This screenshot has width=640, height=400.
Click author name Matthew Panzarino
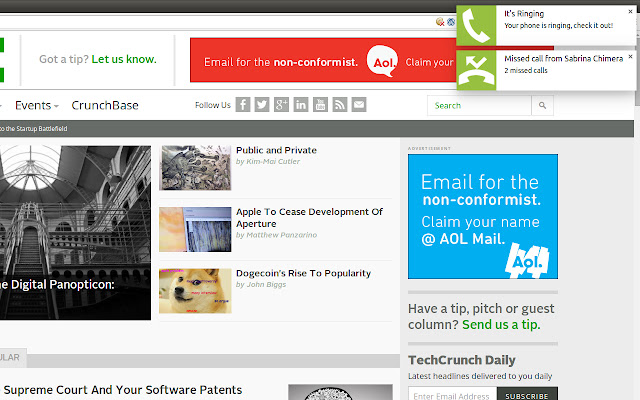pyautogui.click(x=282, y=235)
